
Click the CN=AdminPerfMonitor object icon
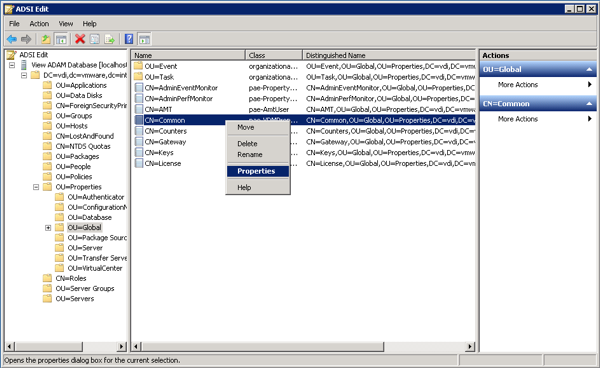pyautogui.click(x=139, y=98)
